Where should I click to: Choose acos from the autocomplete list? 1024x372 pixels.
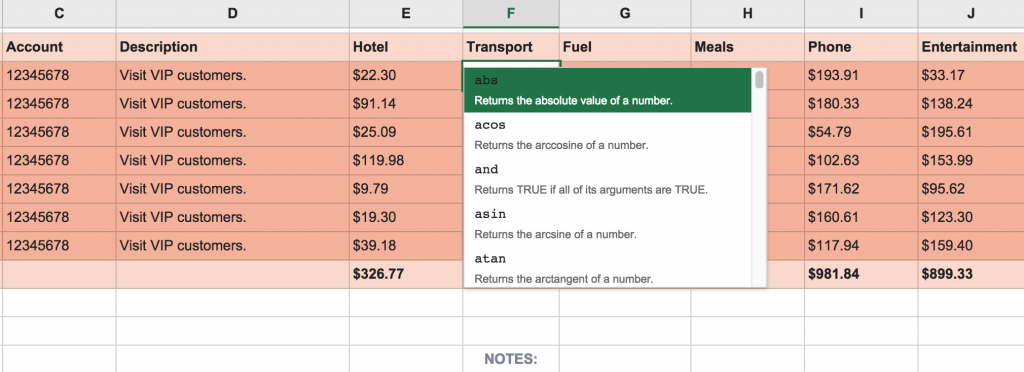607,135
